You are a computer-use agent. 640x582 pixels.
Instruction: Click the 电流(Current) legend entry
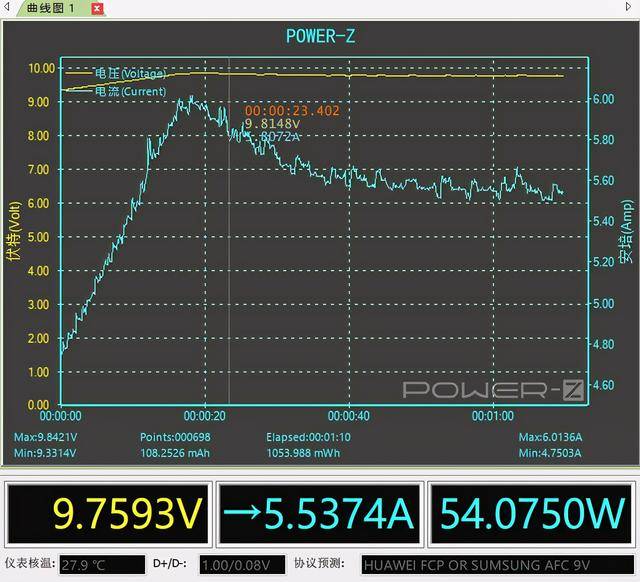(116, 91)
